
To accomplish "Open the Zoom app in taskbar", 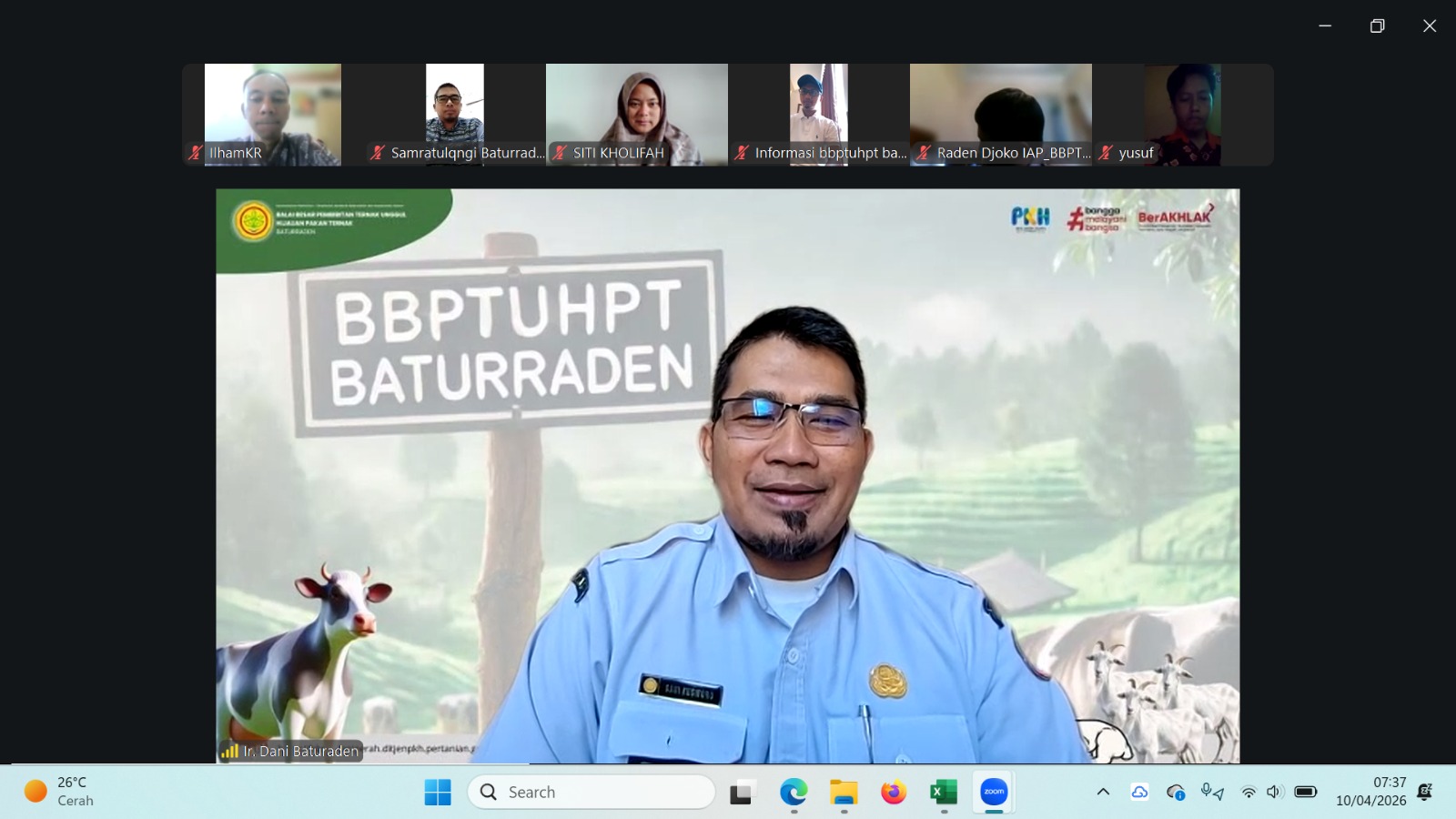I will pos(994,792).
